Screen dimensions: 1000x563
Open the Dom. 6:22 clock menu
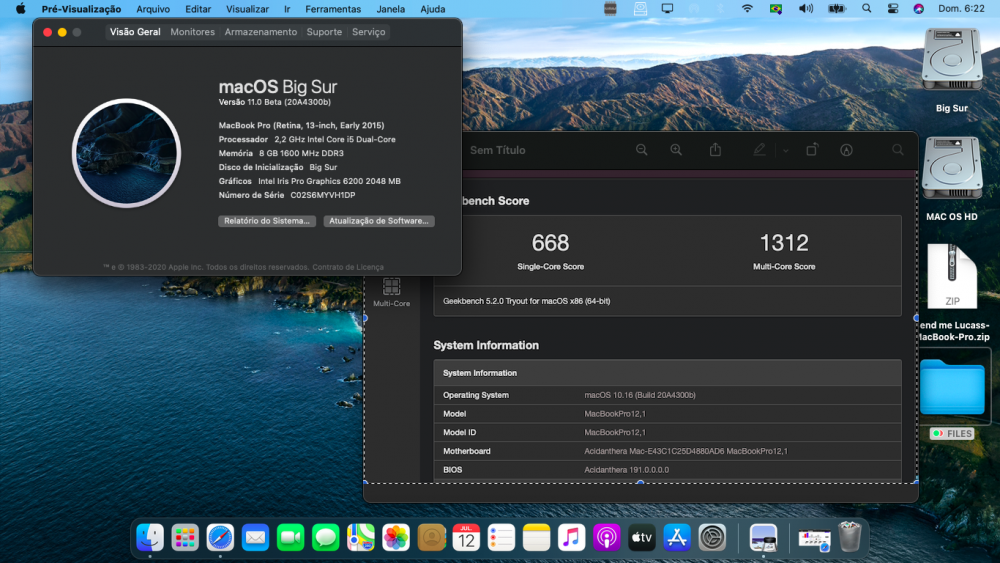[x=961, y=9]
